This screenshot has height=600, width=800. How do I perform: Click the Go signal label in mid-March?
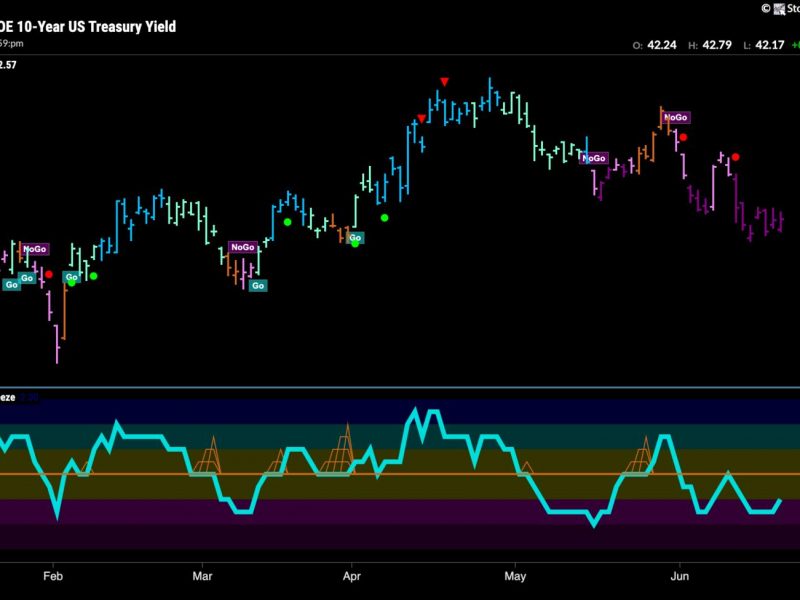[x=258, y=285]
